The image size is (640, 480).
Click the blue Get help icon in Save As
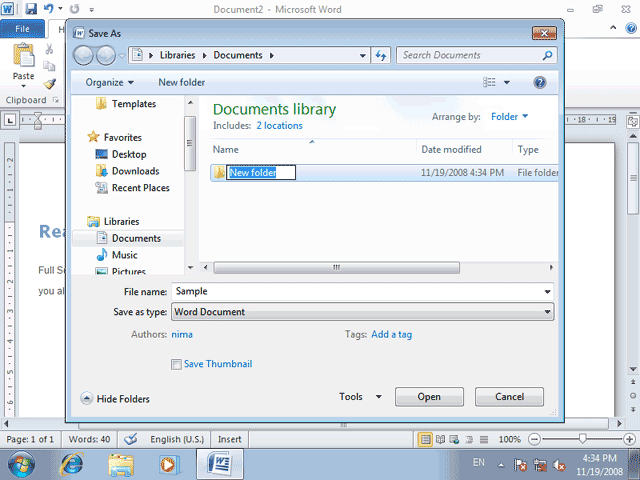(540, 83)
